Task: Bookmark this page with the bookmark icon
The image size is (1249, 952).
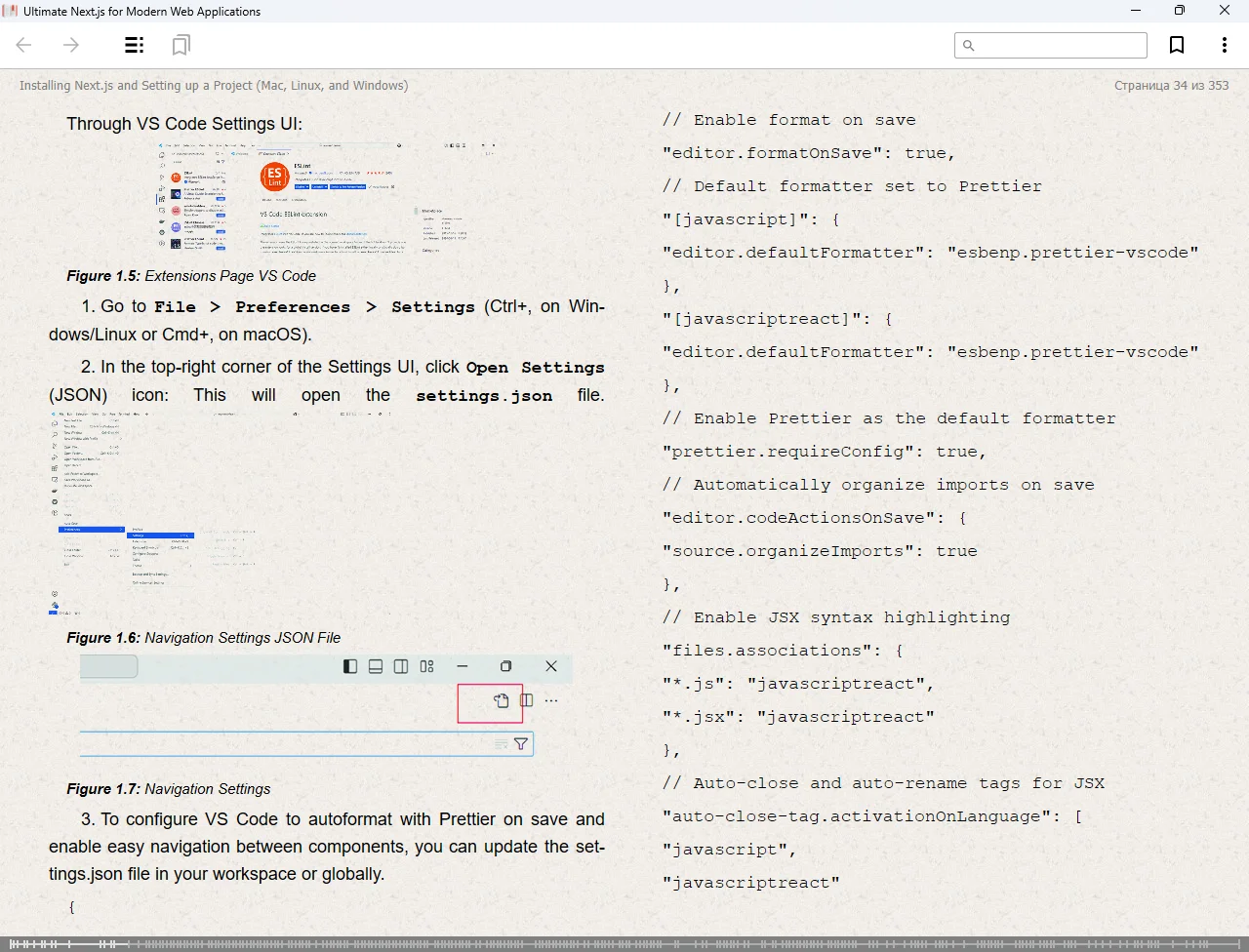Action: click(1177, 45)
